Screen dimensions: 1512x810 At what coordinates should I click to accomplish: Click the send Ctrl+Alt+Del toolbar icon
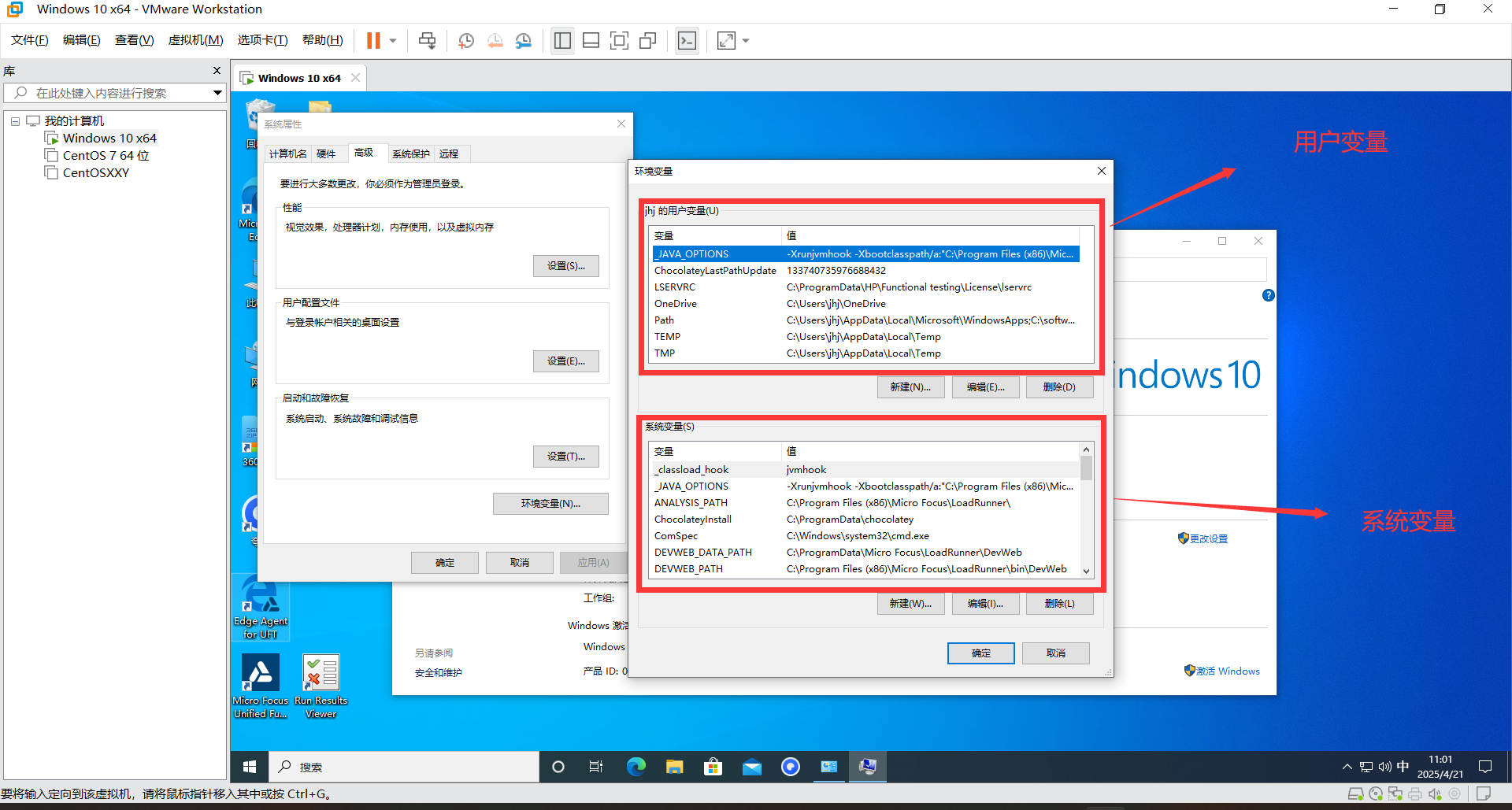pyautogui.click(x=427, y=40)
